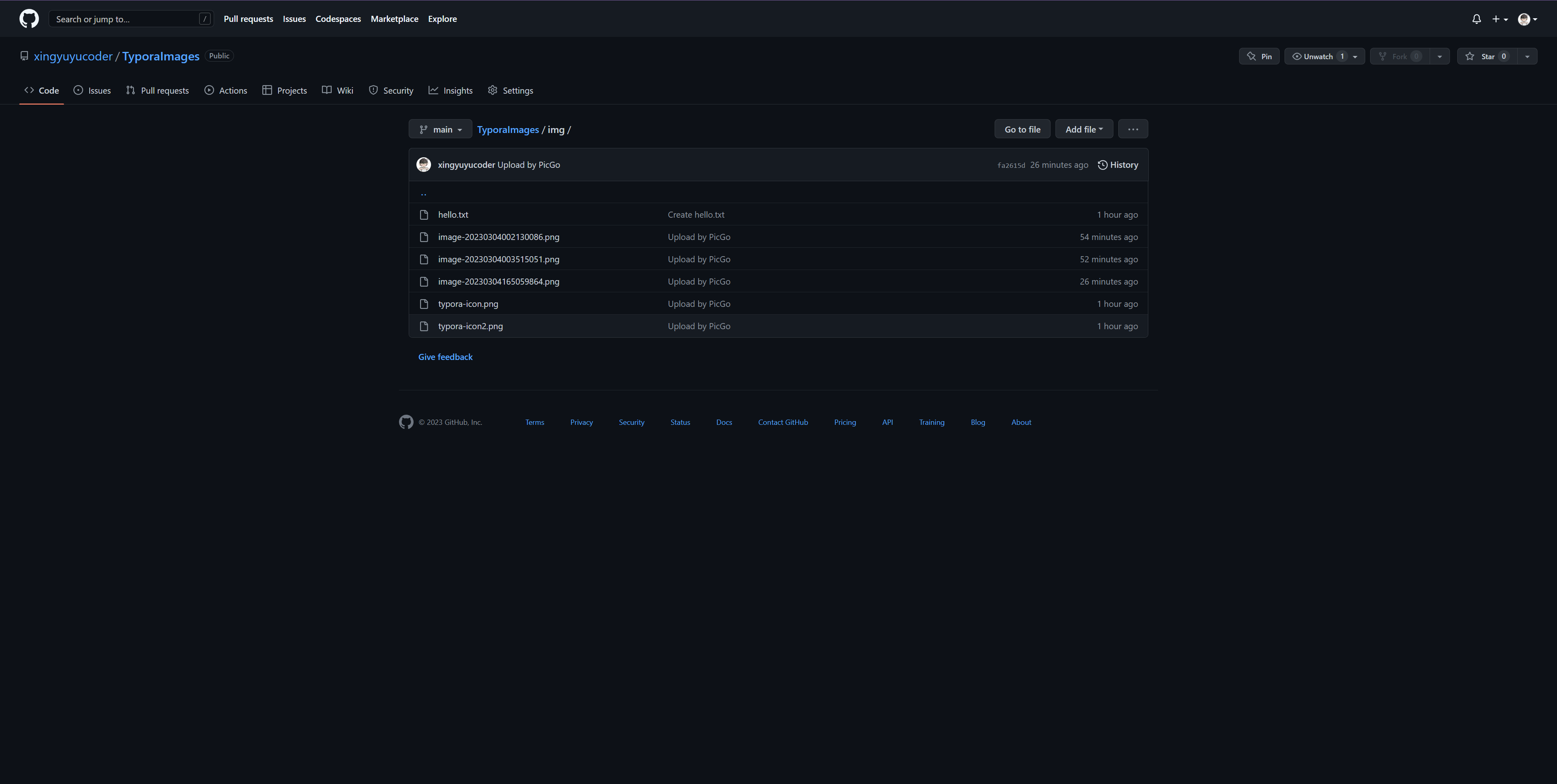Open Codespaces from the top navigation
The image size is (1557, 784).
[x=338, y=19]
